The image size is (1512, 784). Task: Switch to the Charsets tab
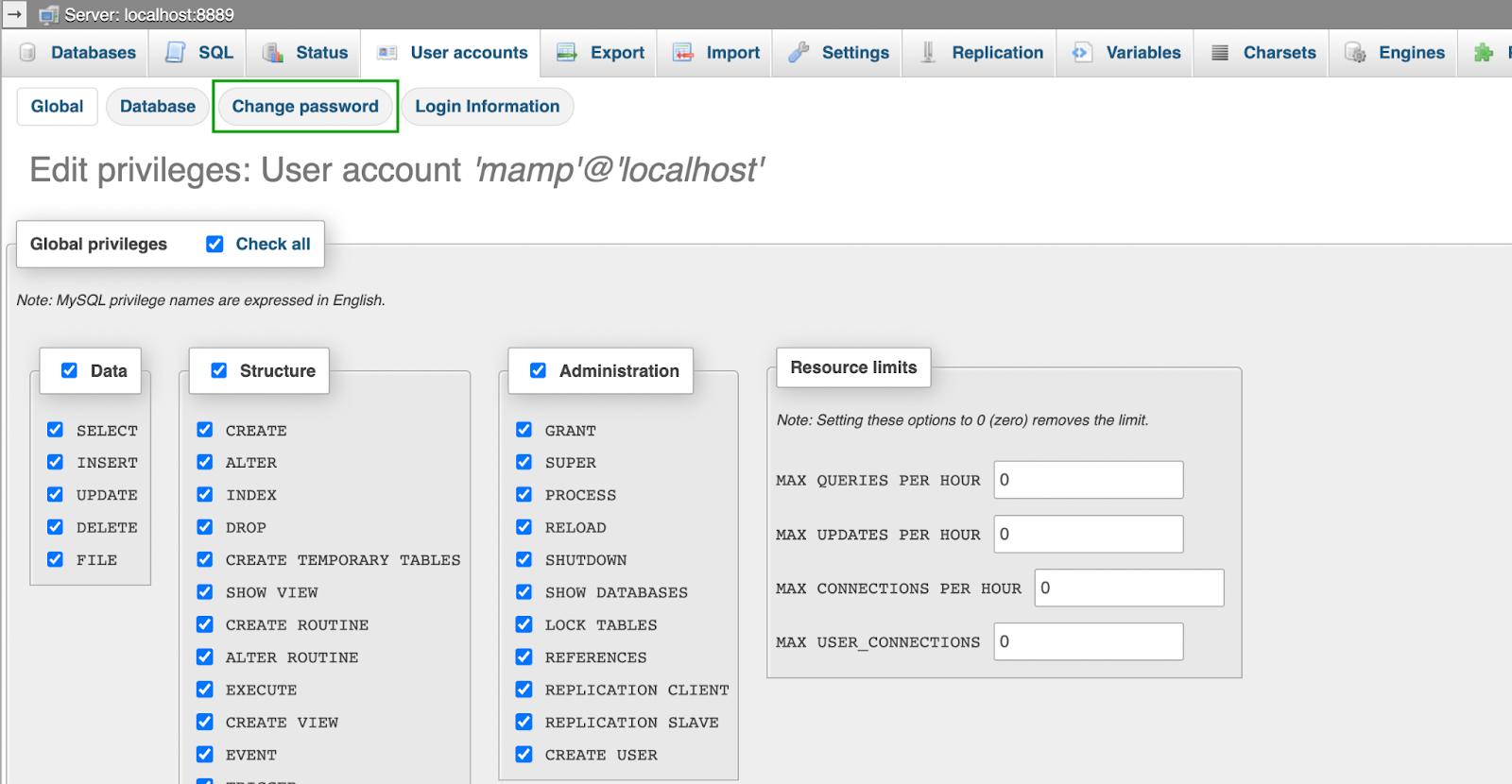click(1279, 53)
